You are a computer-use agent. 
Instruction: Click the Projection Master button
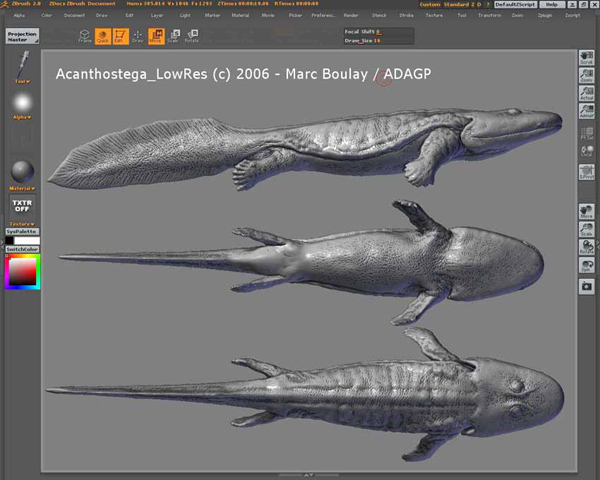tap(22, 36)
